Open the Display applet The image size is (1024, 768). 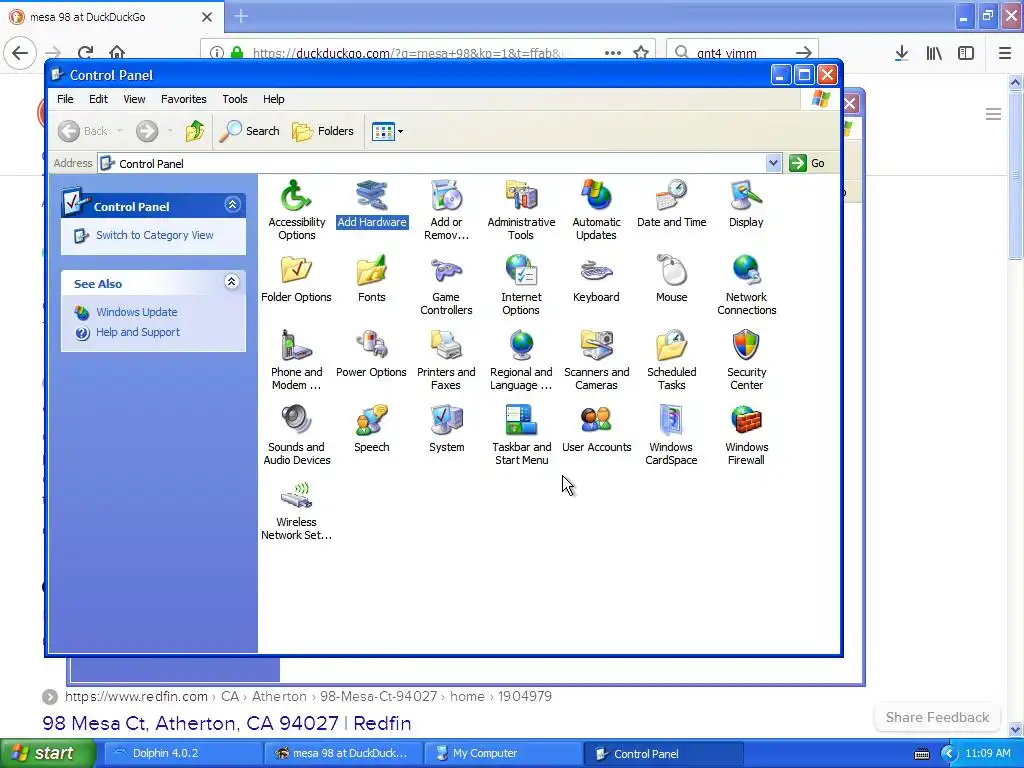tap(746, 204)
